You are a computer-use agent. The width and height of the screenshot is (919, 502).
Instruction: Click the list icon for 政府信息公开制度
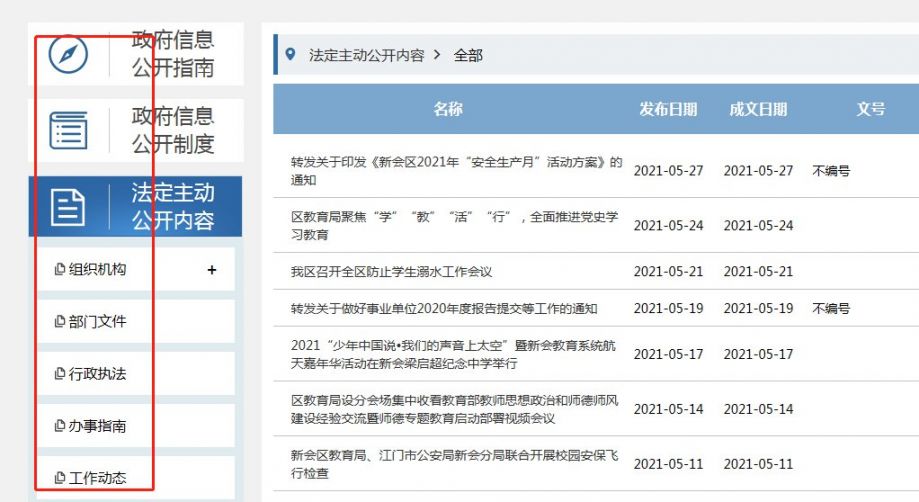tap(69, 130)
